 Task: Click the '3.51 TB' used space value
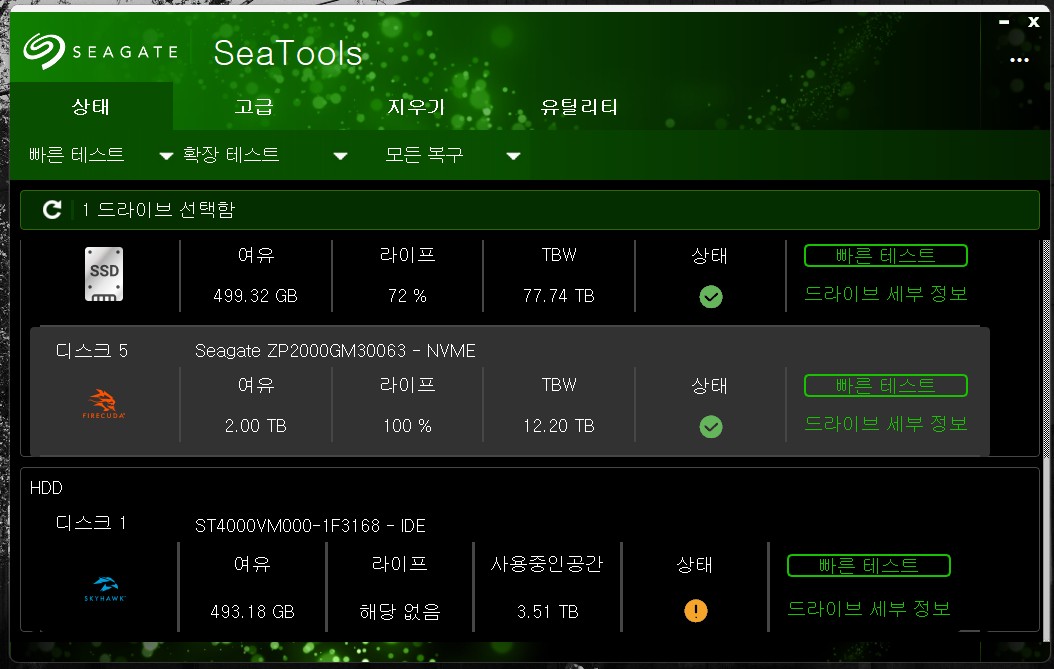coord(548,612)
